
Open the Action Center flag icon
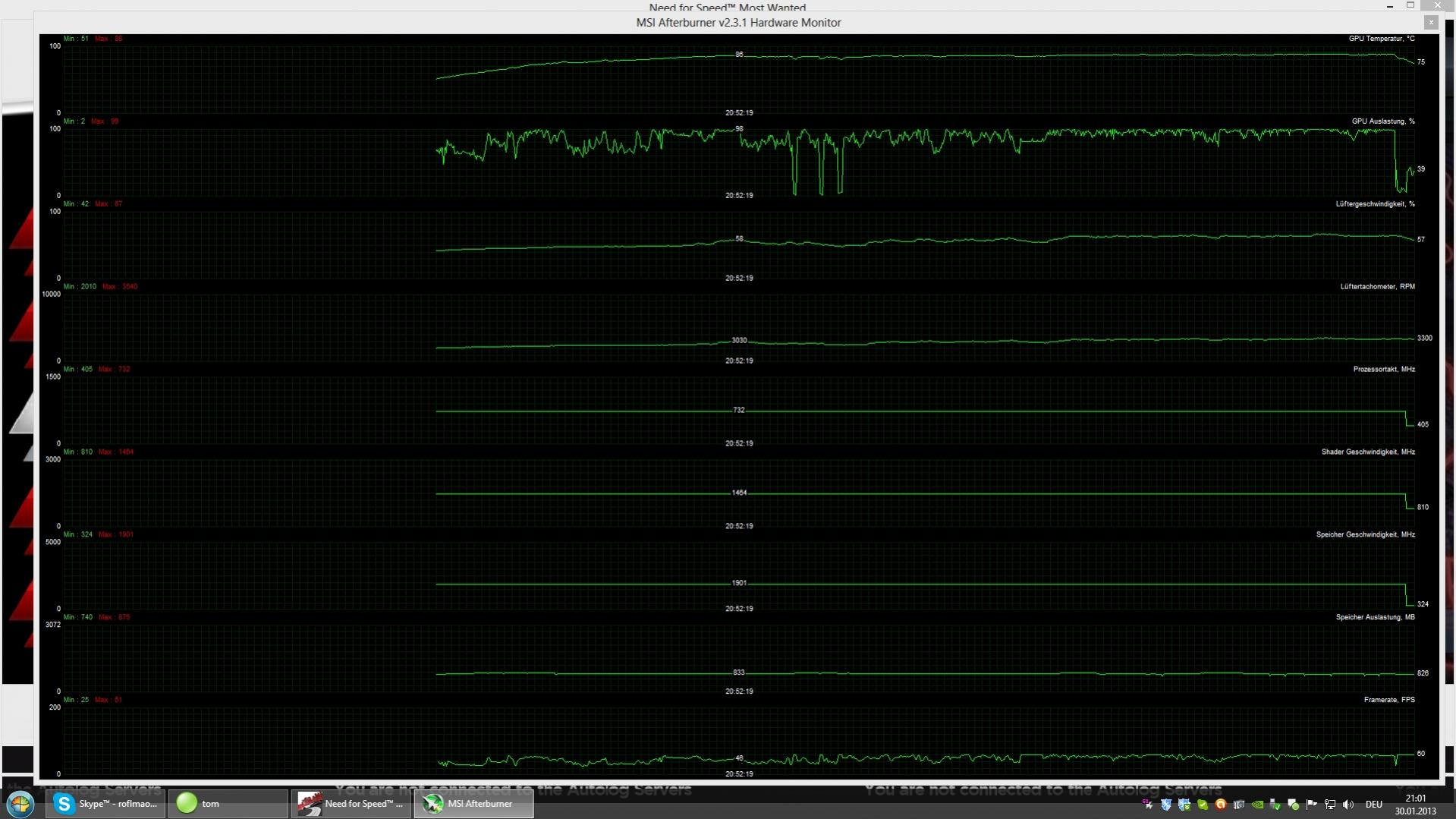pos(1312,805)
